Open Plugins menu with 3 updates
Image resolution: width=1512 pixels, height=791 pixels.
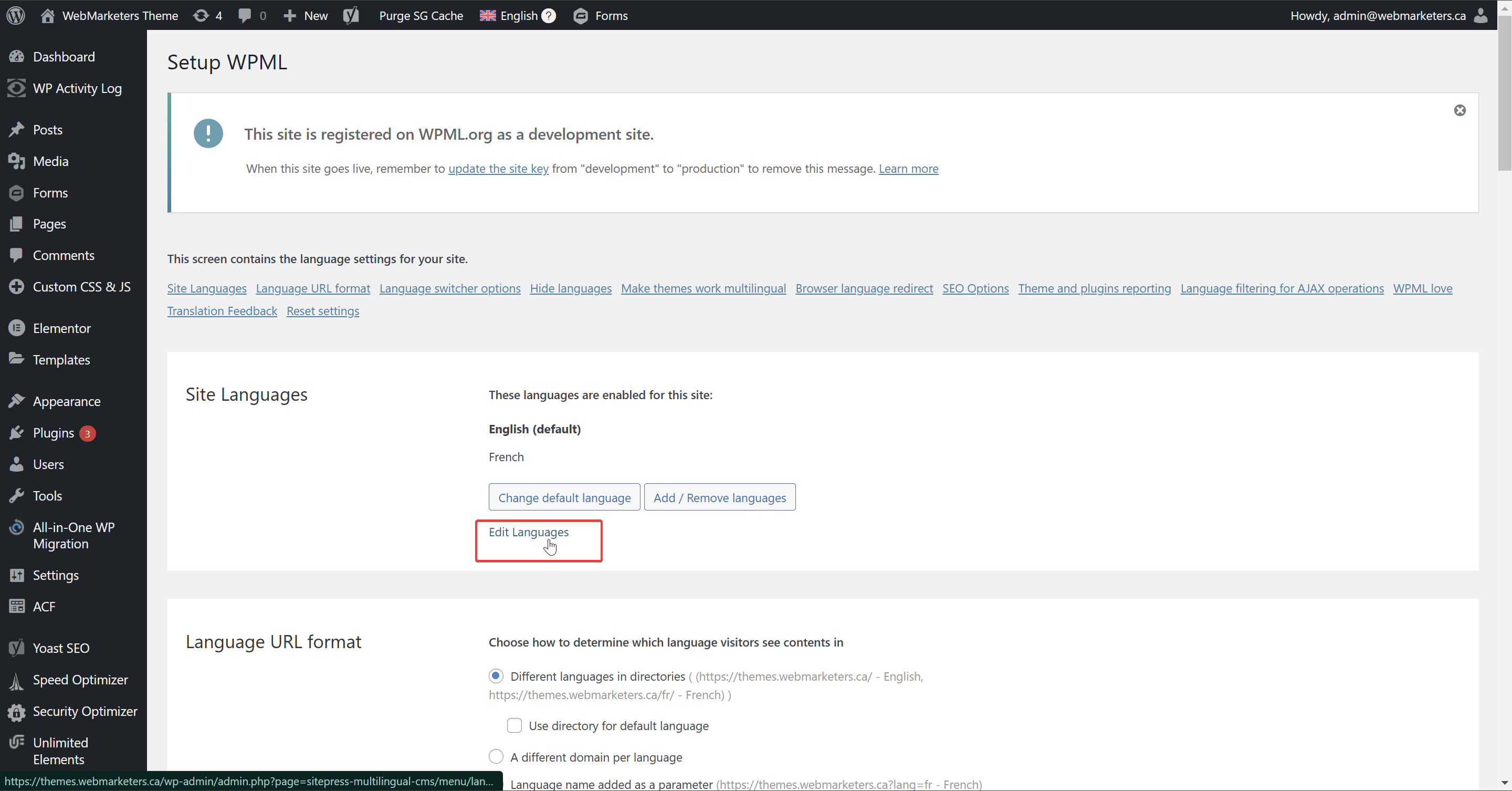click(54, 433)
